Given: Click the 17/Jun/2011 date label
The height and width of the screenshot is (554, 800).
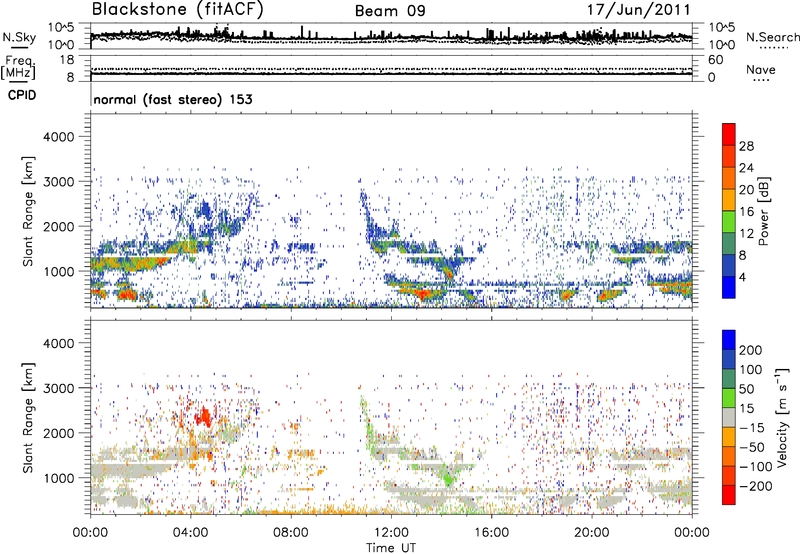Looking at the screenshot, I should click(x=639, y=10).
